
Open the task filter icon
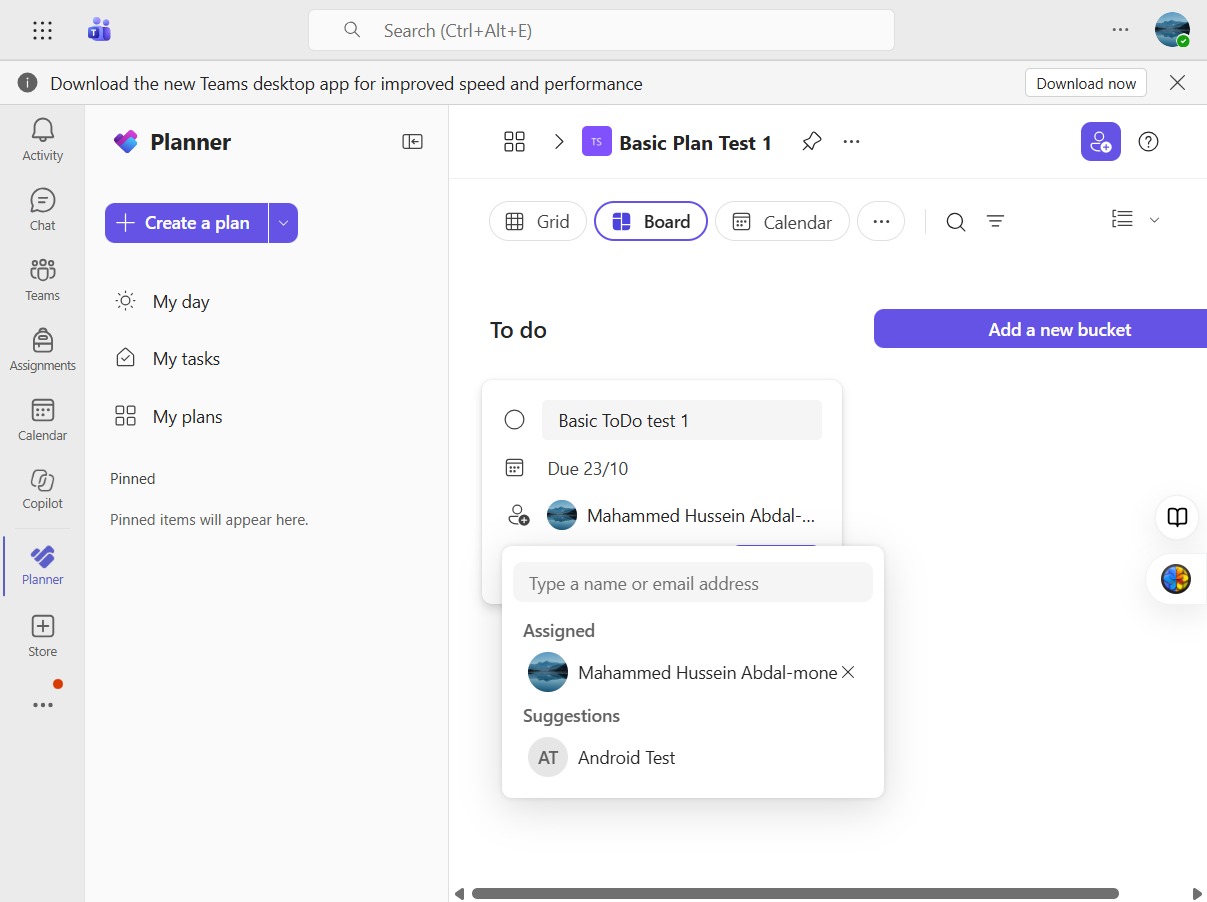(995, 222)
